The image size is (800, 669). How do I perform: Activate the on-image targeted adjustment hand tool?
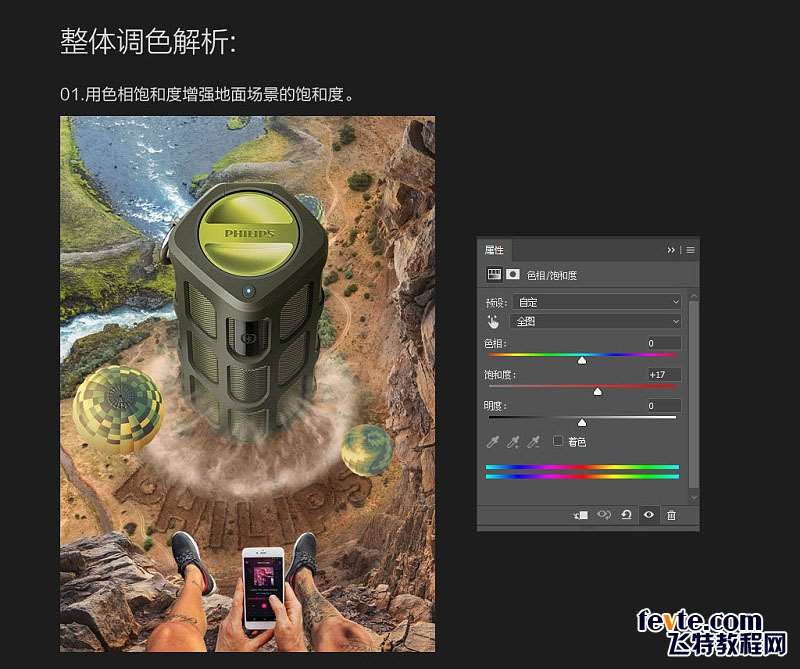point(493,322)
